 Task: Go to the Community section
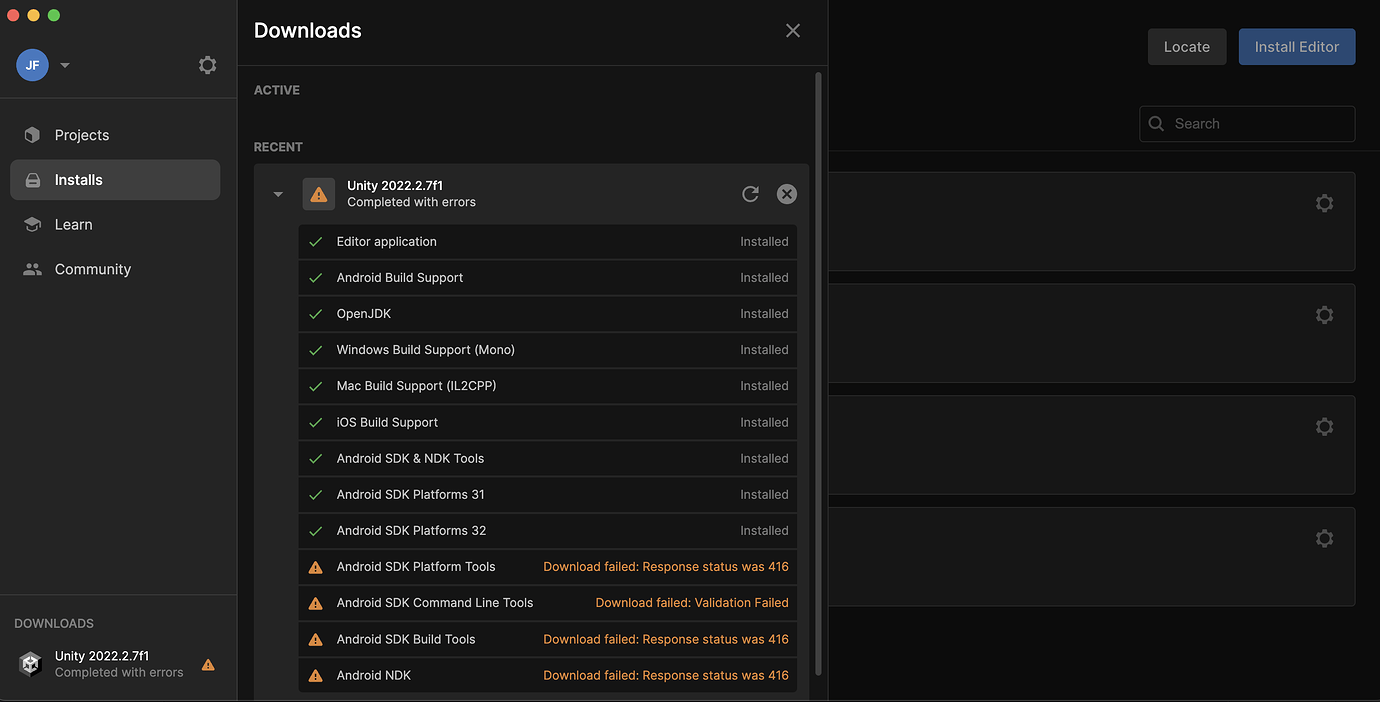tap(92, 268)
